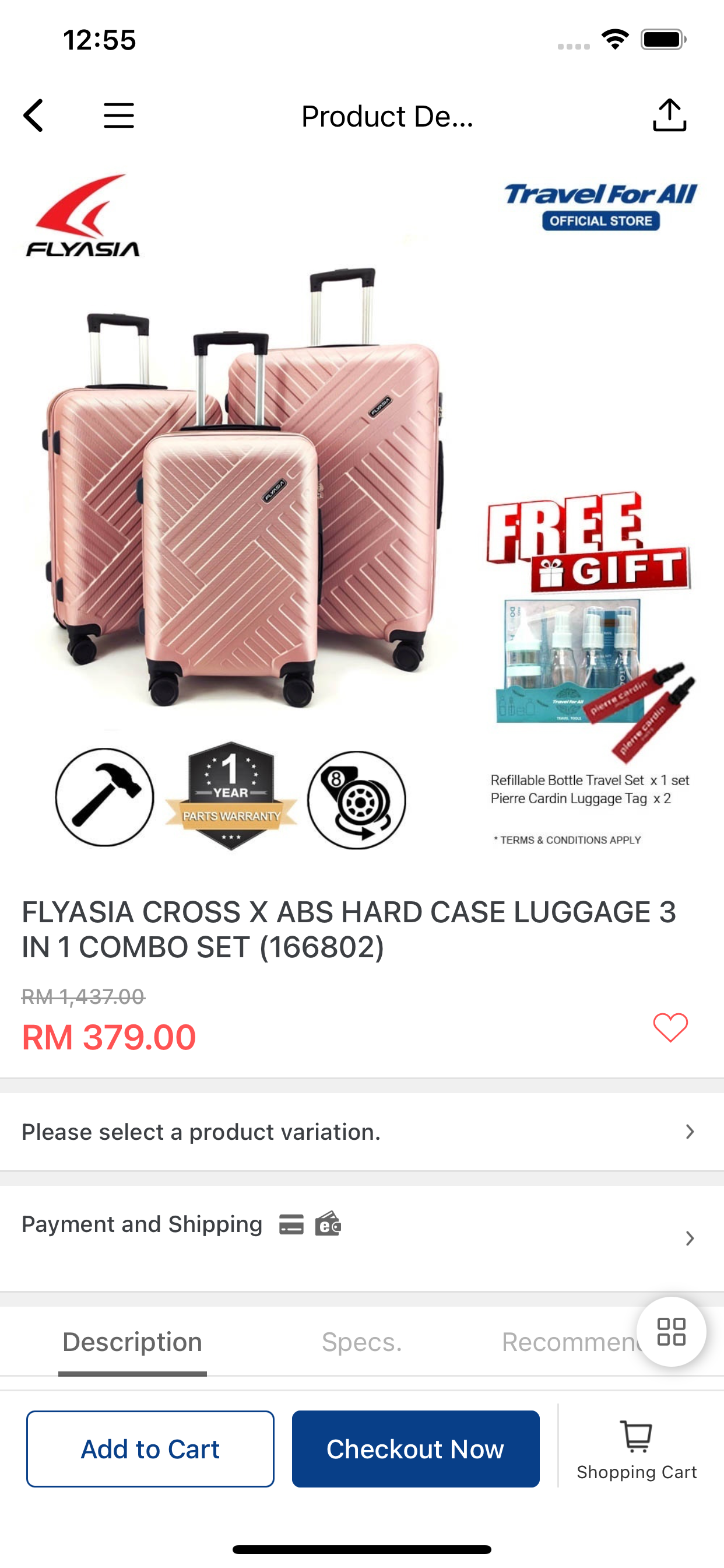The width and height of the screenshot is (724, 1568).
Task: Tap the Travel For All Official Store logo
Action: pyautogui.click(x=600, y=207)
